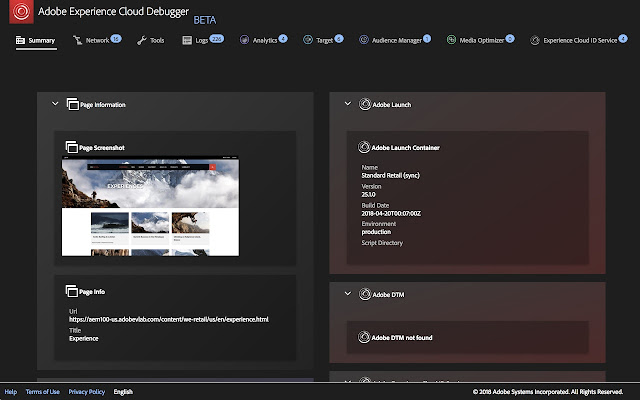
Task: Collapse the Page Information section
Action: point(55,104)
